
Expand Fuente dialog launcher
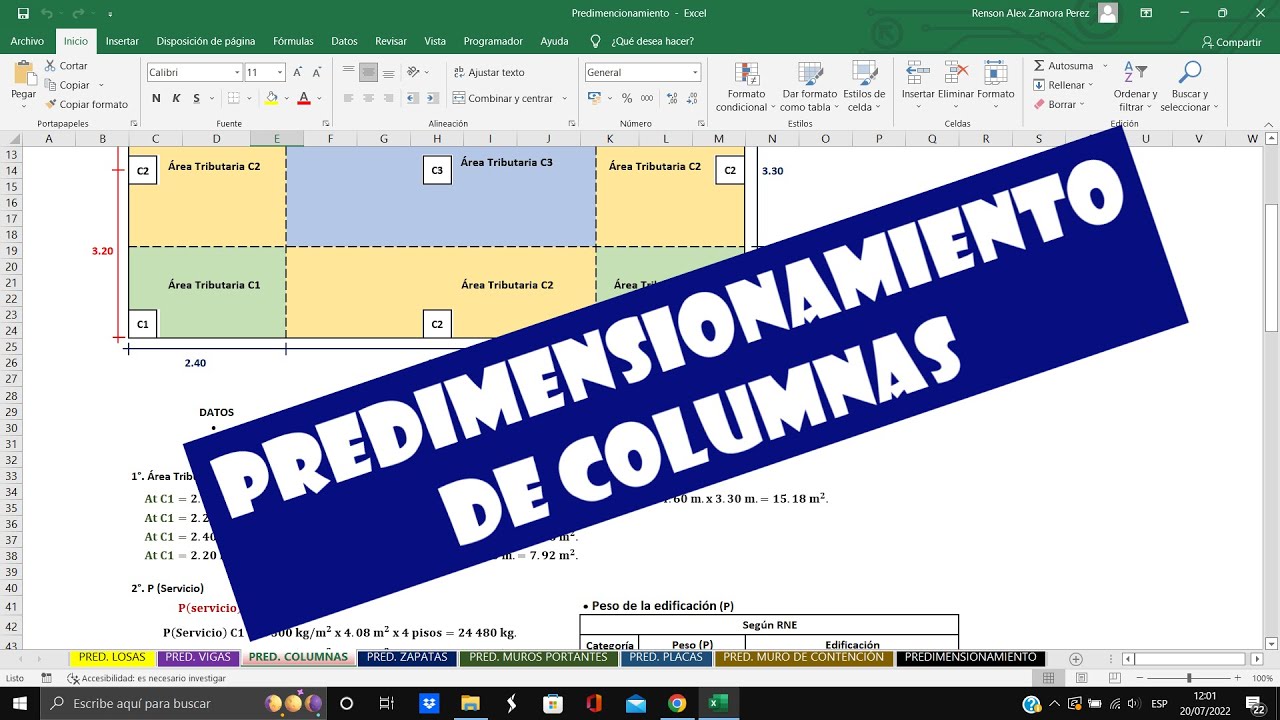[x=324, y=124]
